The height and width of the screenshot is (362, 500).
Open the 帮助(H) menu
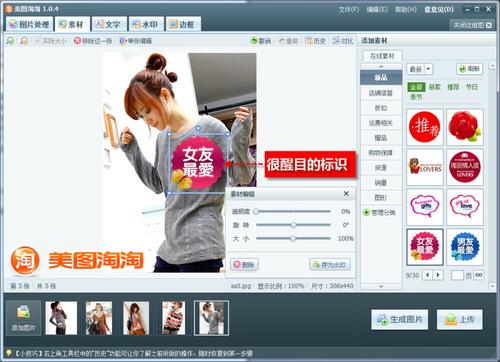click(x=406, y=9)
